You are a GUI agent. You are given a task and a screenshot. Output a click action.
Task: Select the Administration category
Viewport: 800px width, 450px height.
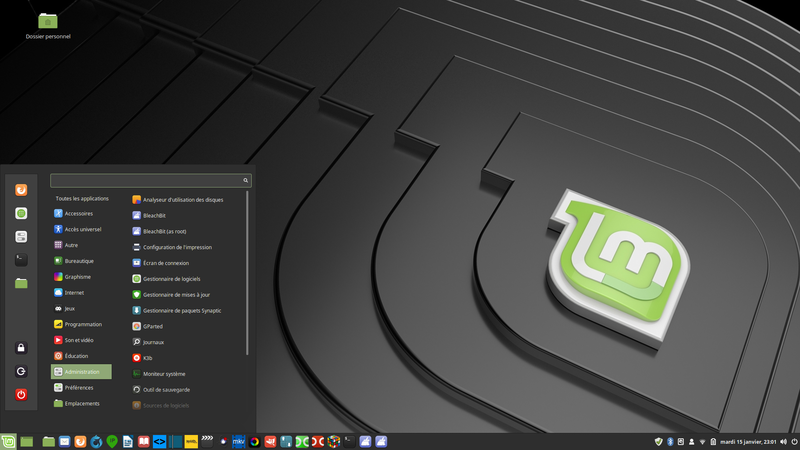click(82, 372)
